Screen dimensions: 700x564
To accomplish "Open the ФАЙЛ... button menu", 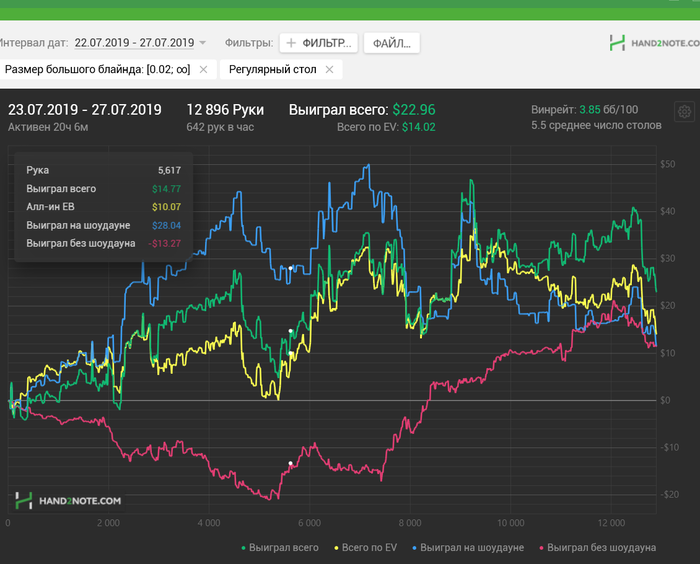I will tap(391, 43).
